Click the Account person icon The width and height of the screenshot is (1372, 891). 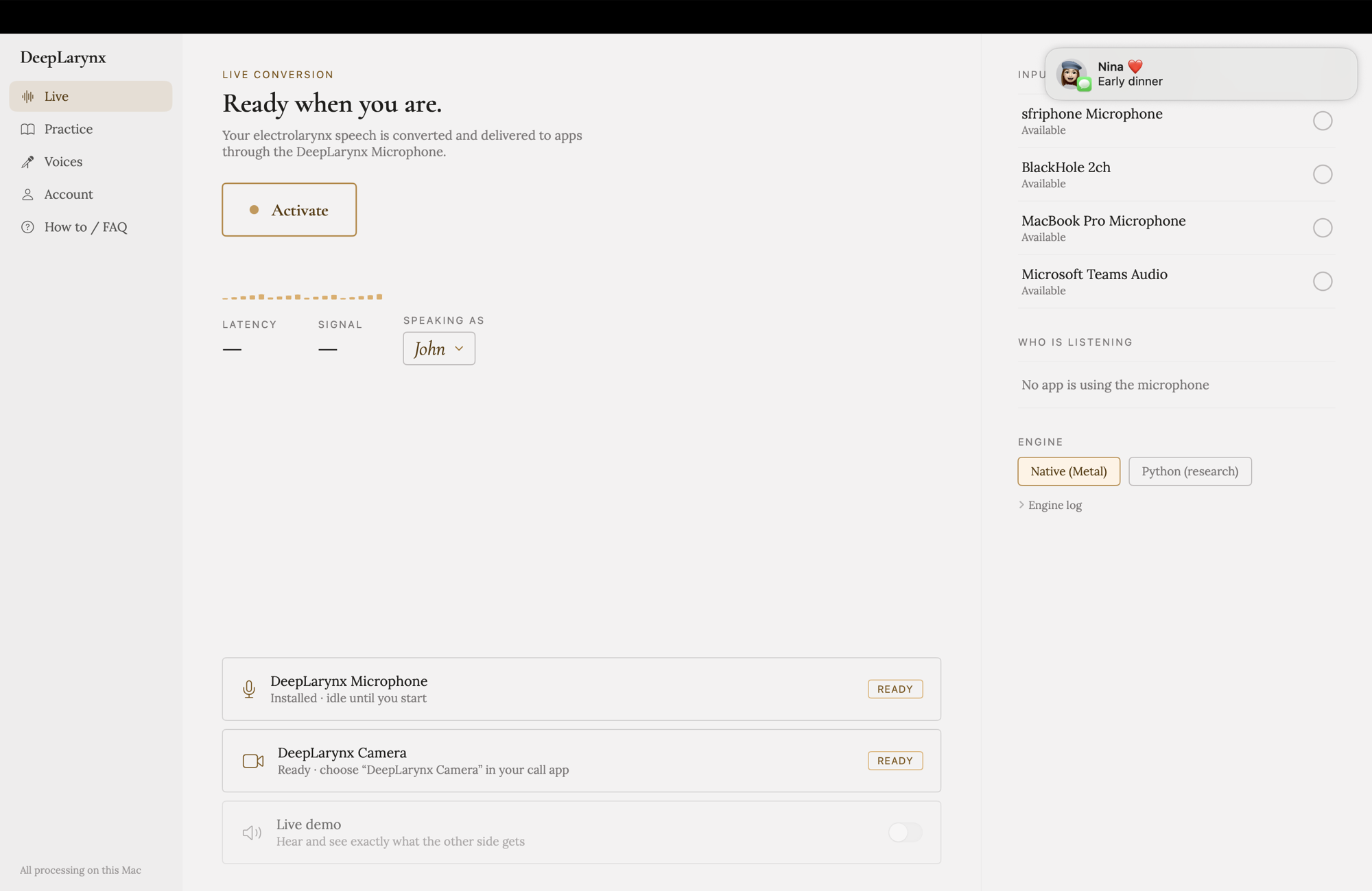click(x=27, y=195)
